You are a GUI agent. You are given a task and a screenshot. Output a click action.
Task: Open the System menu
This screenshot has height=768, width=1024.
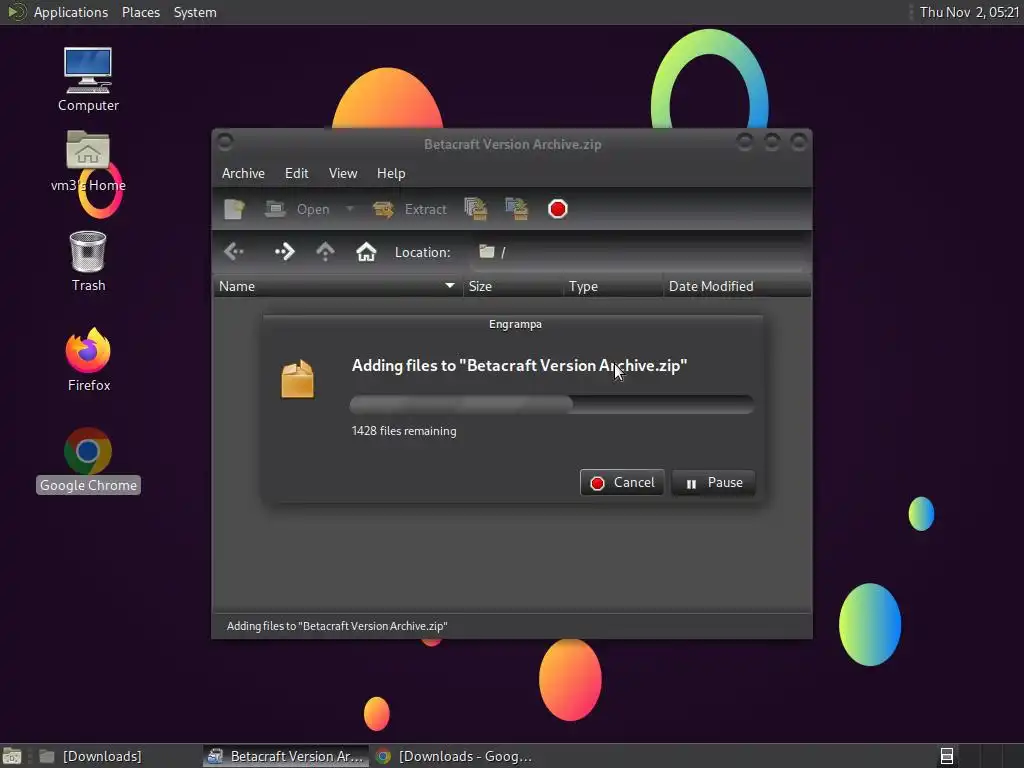point(195,12)
